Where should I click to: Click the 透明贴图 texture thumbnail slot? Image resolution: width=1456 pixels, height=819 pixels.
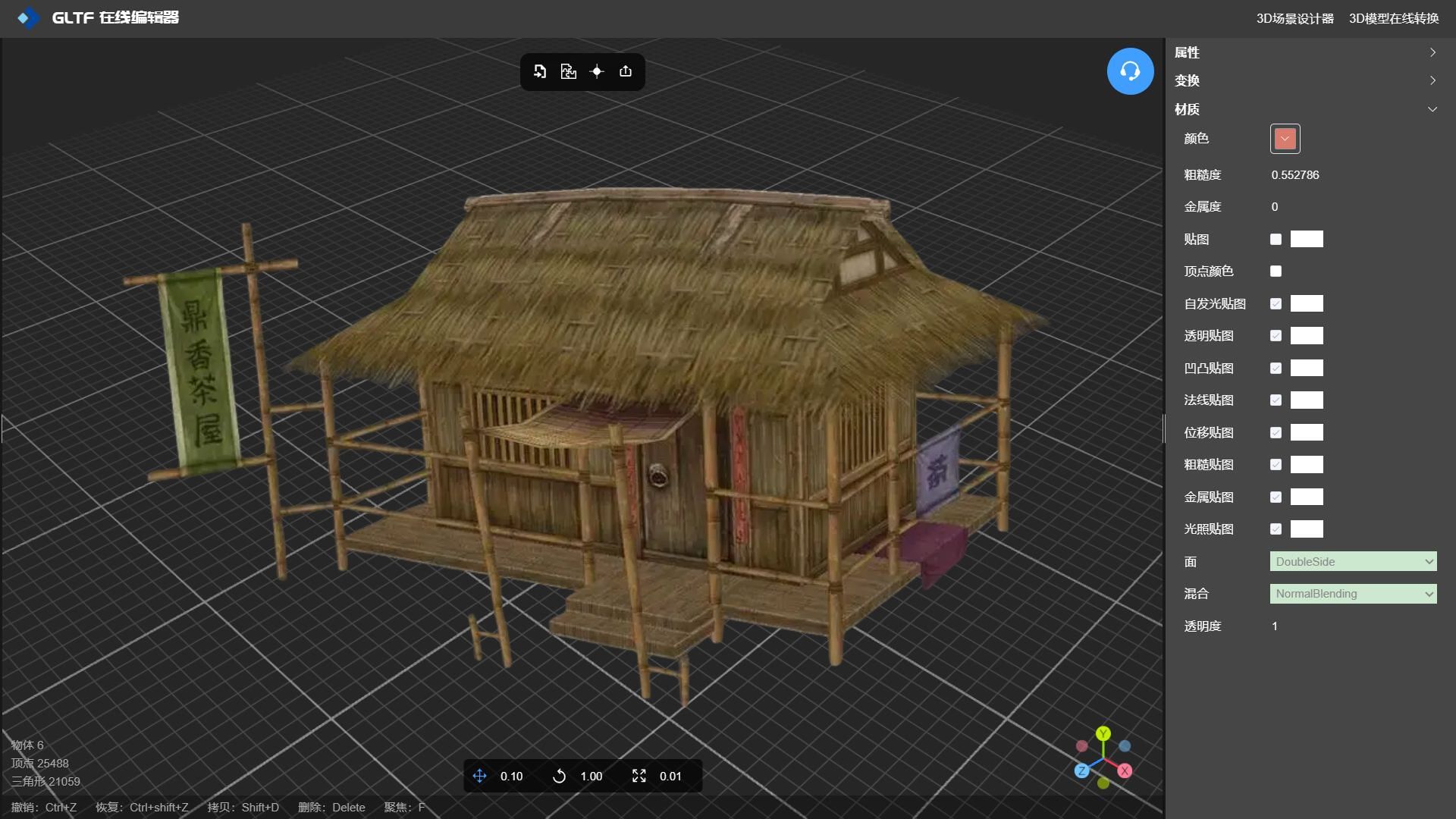(1307, 335)
